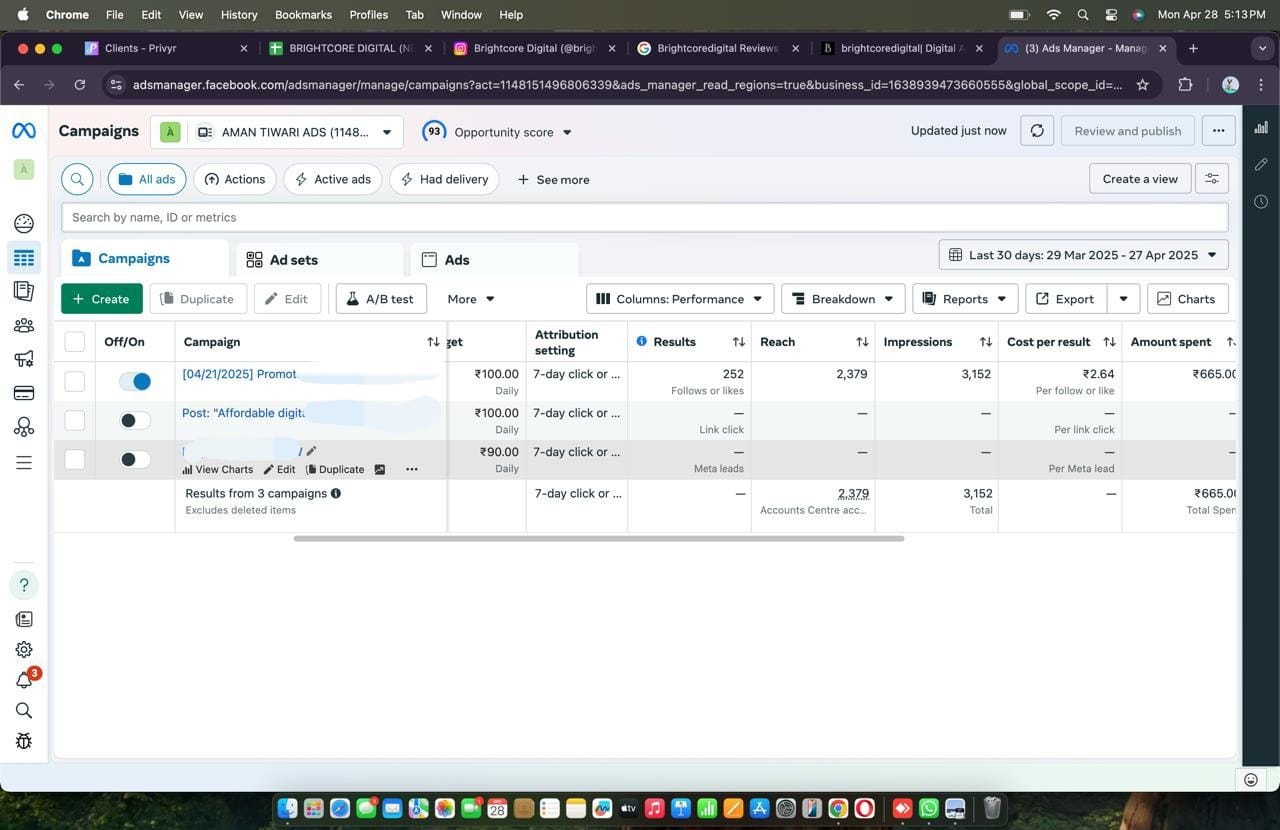
Task: Open Chrome tab list chevron dropdown
Action: click(1262, 48)
